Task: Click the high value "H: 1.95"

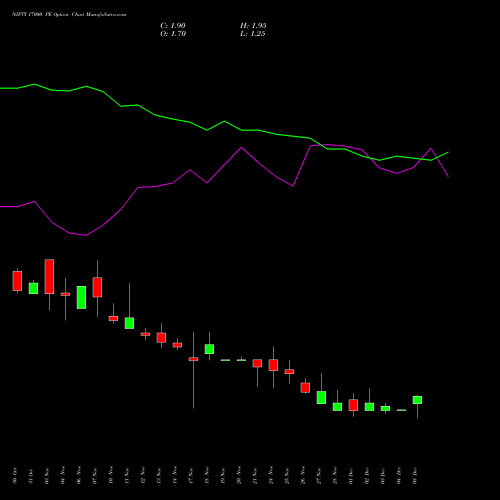Action: tap(253, 26)
